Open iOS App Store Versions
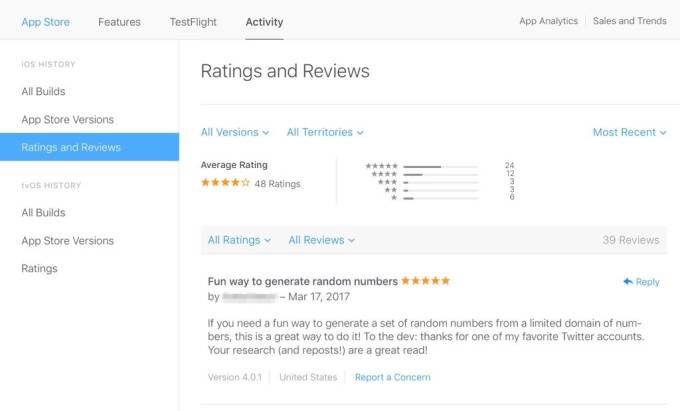The width and height of the screenshot is (680, 411). 68,120
